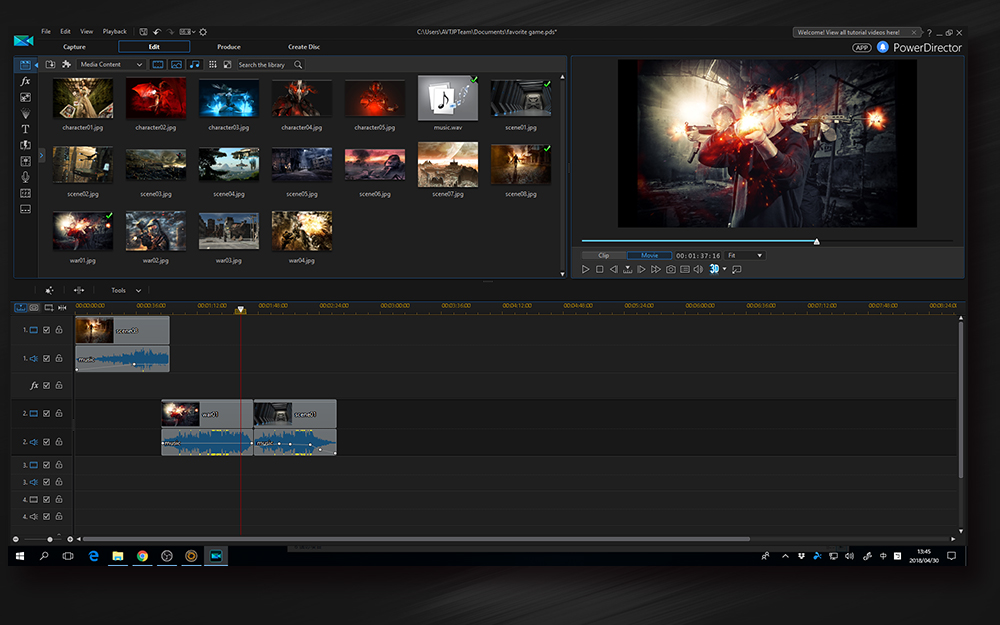Select Clip preview mode button

603,256
